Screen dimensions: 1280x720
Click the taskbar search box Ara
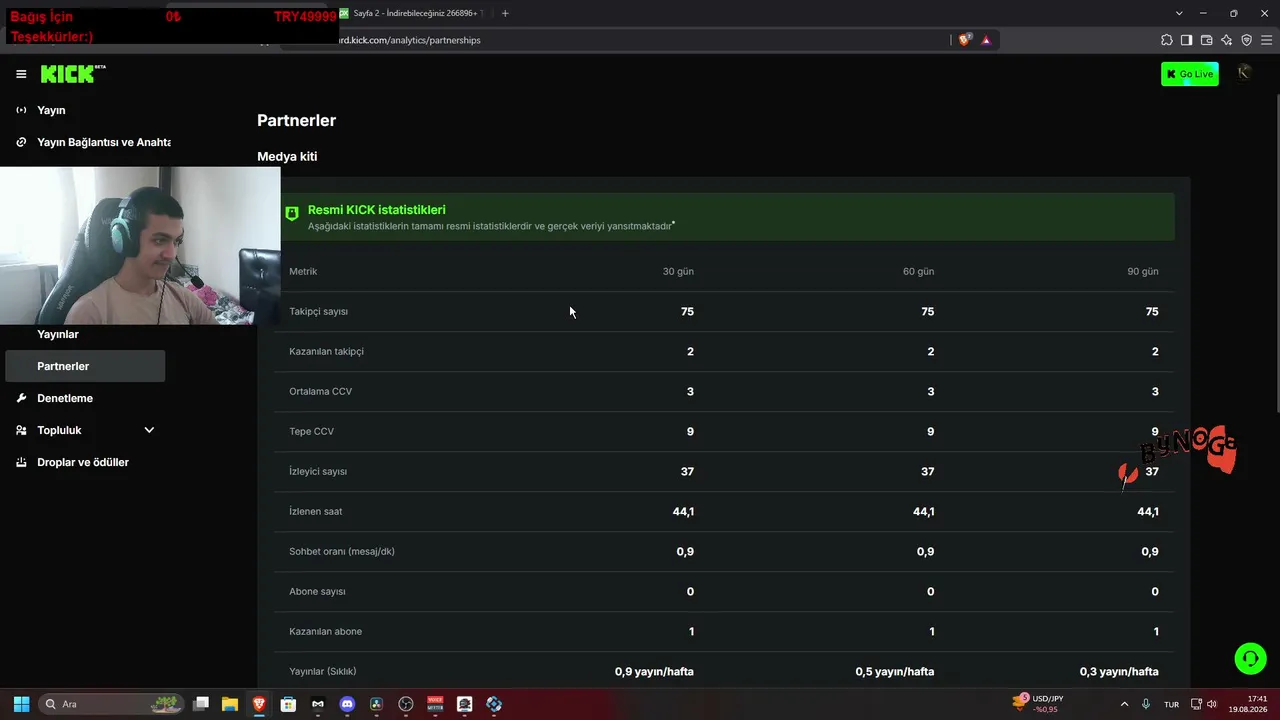(x=112, y=704)
